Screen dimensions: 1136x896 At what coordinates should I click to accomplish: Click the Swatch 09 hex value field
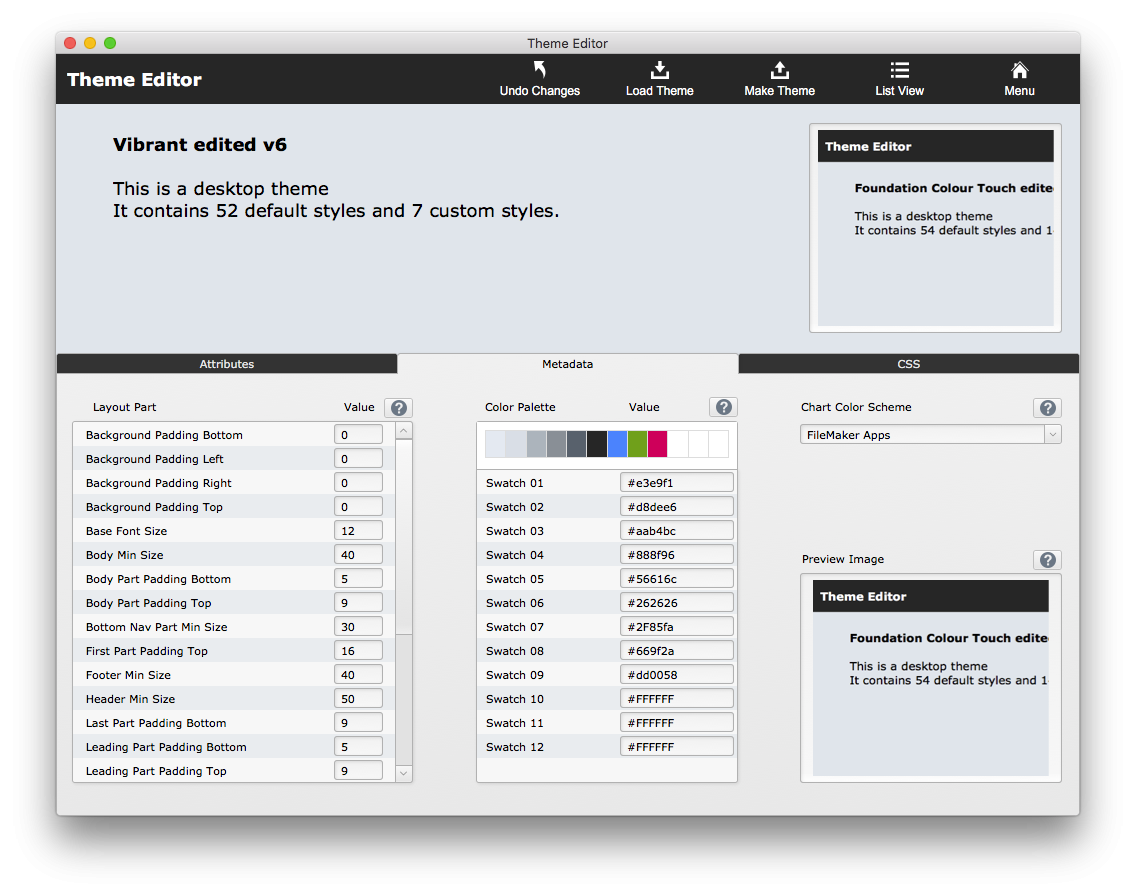coord(677,675)
